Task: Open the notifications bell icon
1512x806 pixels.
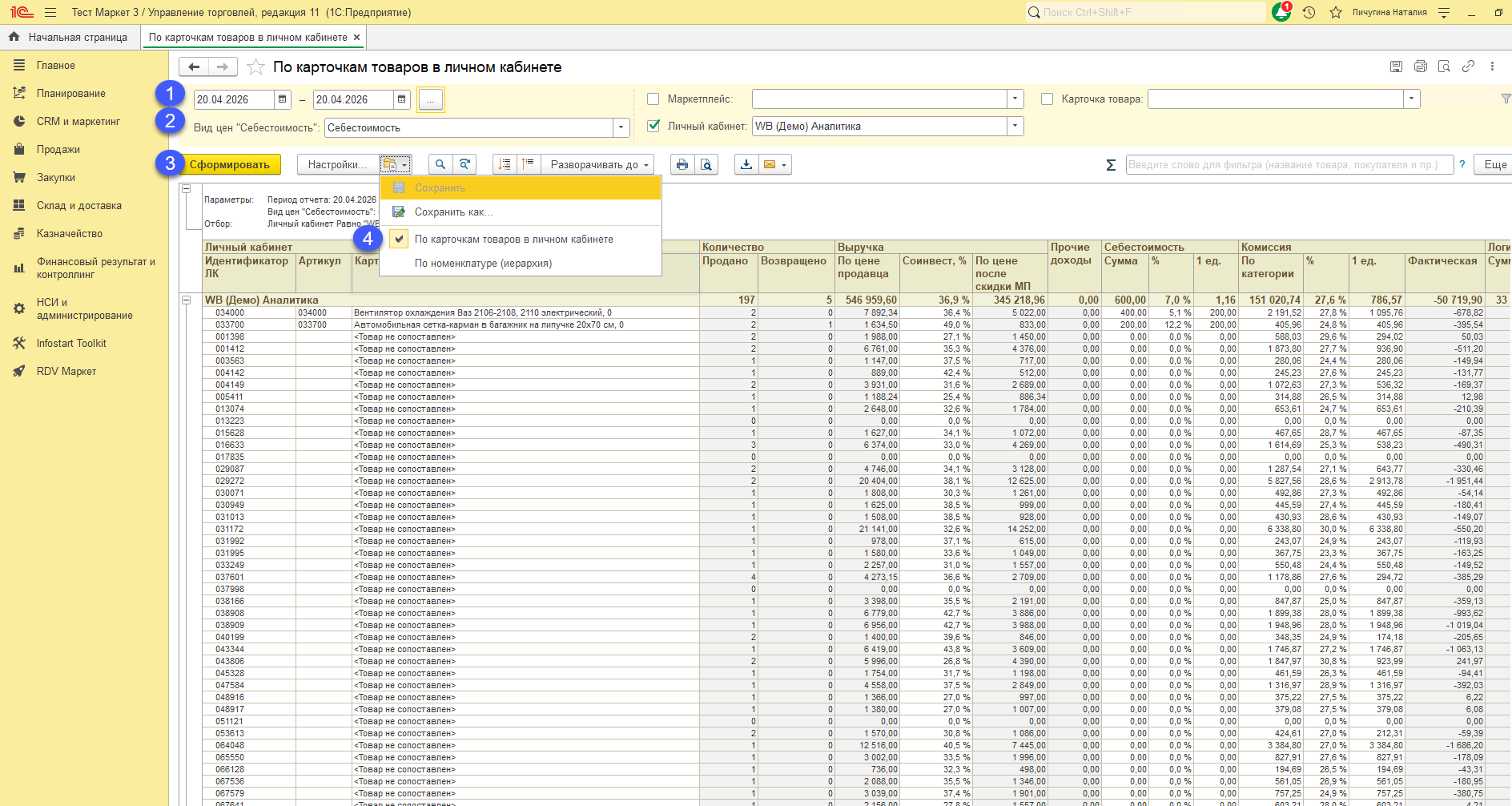Action: click(x=1281, y=12)
